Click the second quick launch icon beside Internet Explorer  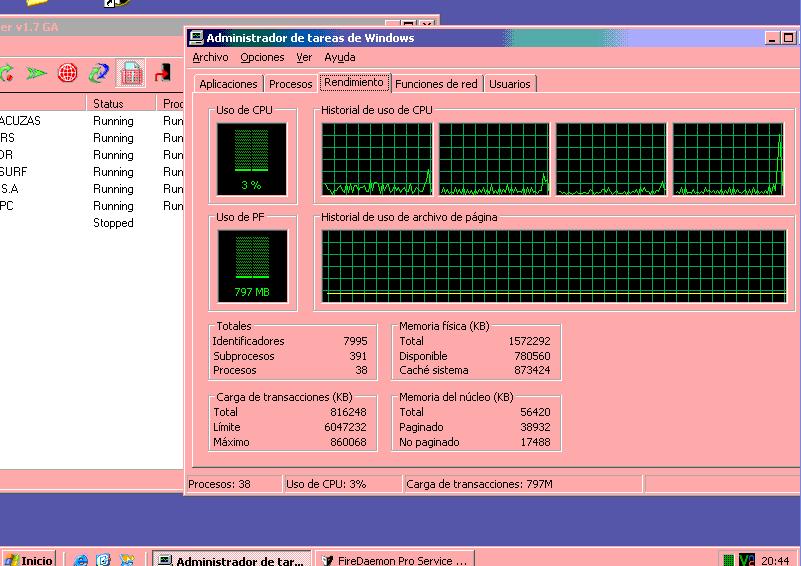coord(103,560)
